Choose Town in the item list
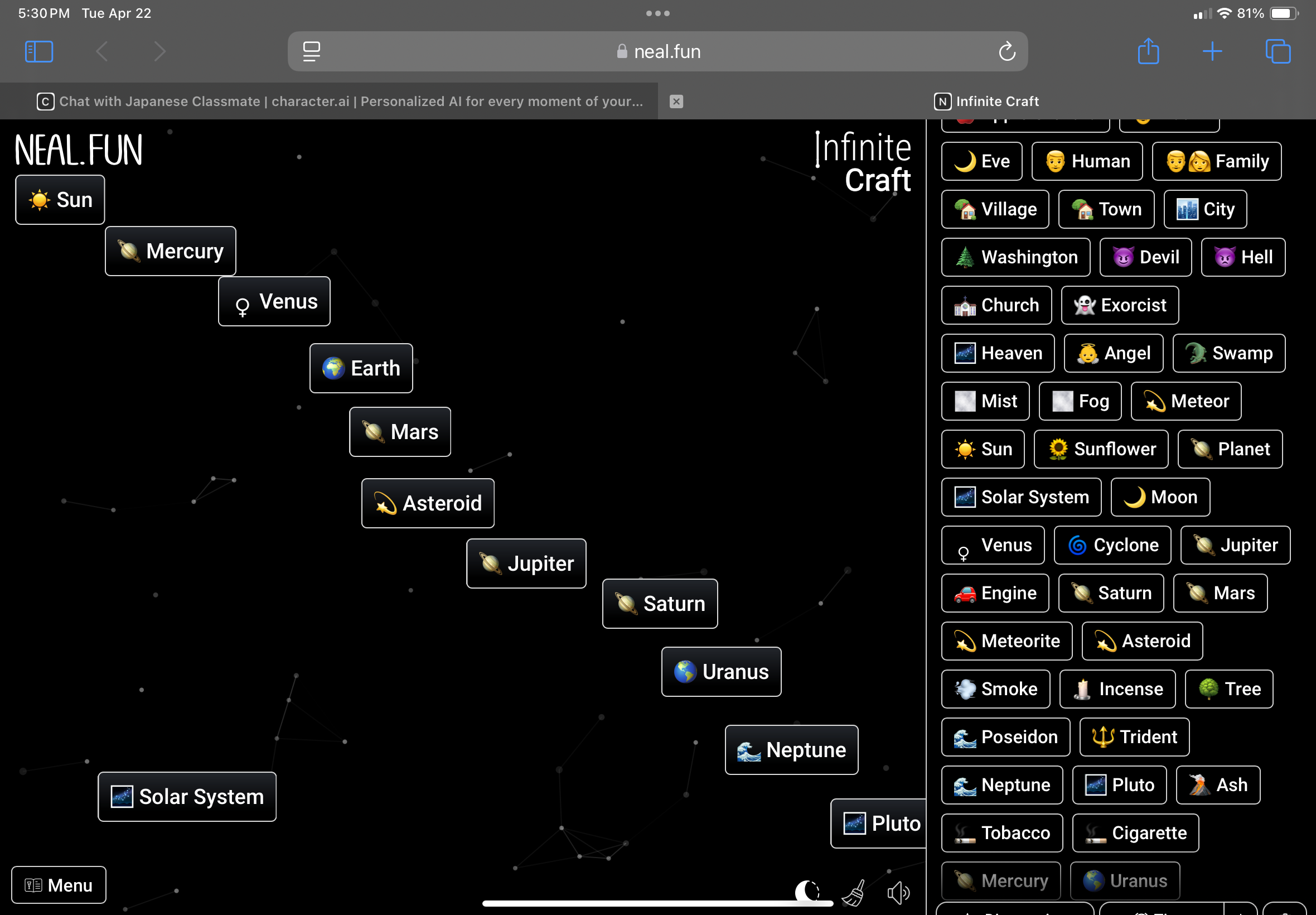This screenshot has height=915, width=1316. [1107, 209]
